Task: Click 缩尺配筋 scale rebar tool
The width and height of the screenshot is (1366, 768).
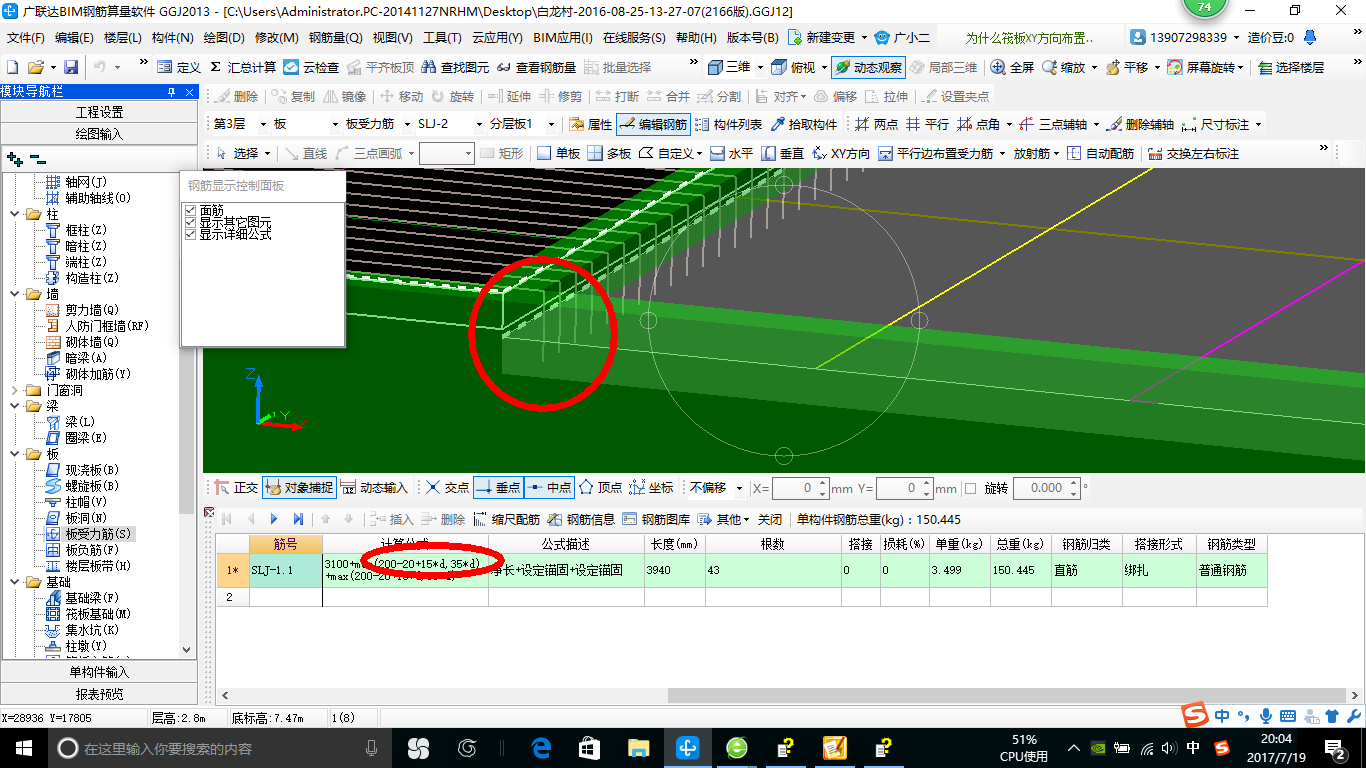Action: (507, 519)
